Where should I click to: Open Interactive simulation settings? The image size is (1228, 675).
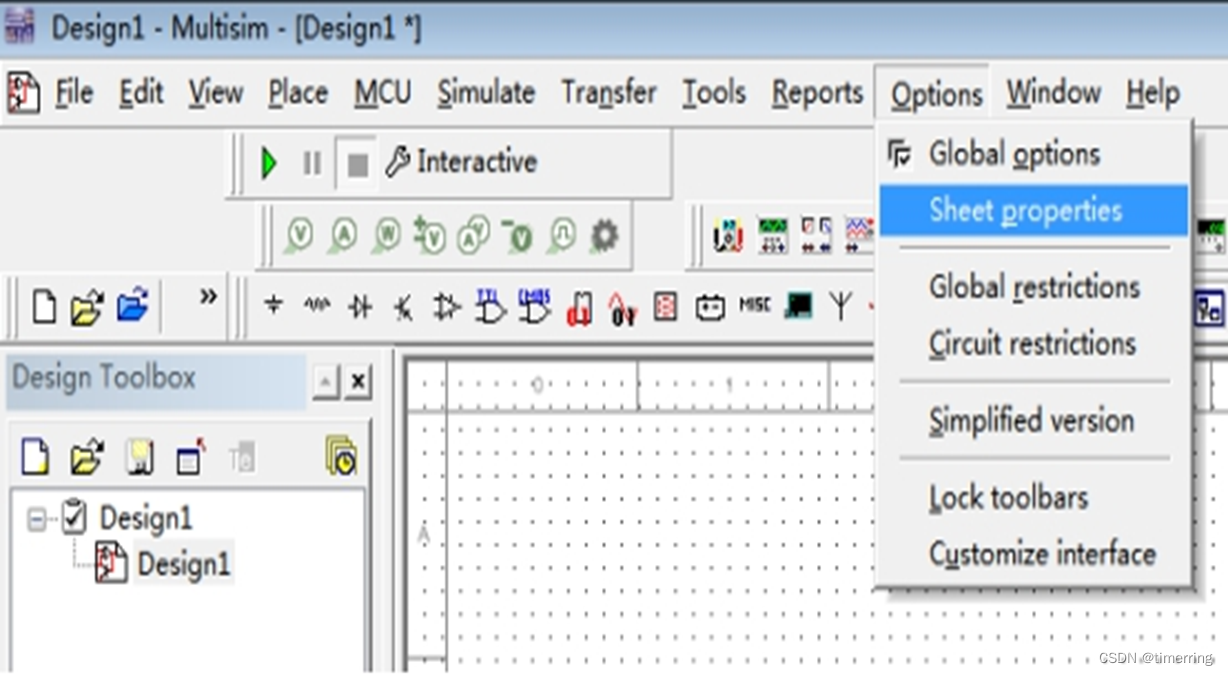pos(462,162)
